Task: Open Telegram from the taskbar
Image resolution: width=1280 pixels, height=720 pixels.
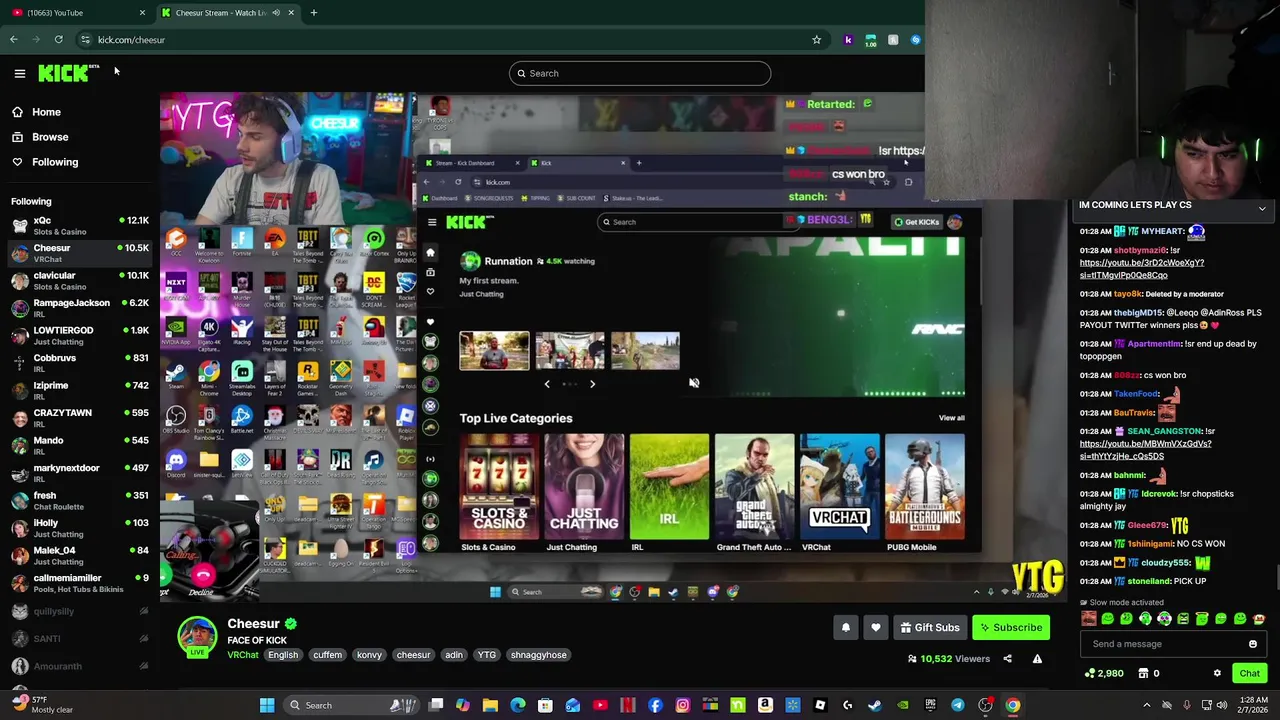Action: pyautogui.click(x=958, y=705)
